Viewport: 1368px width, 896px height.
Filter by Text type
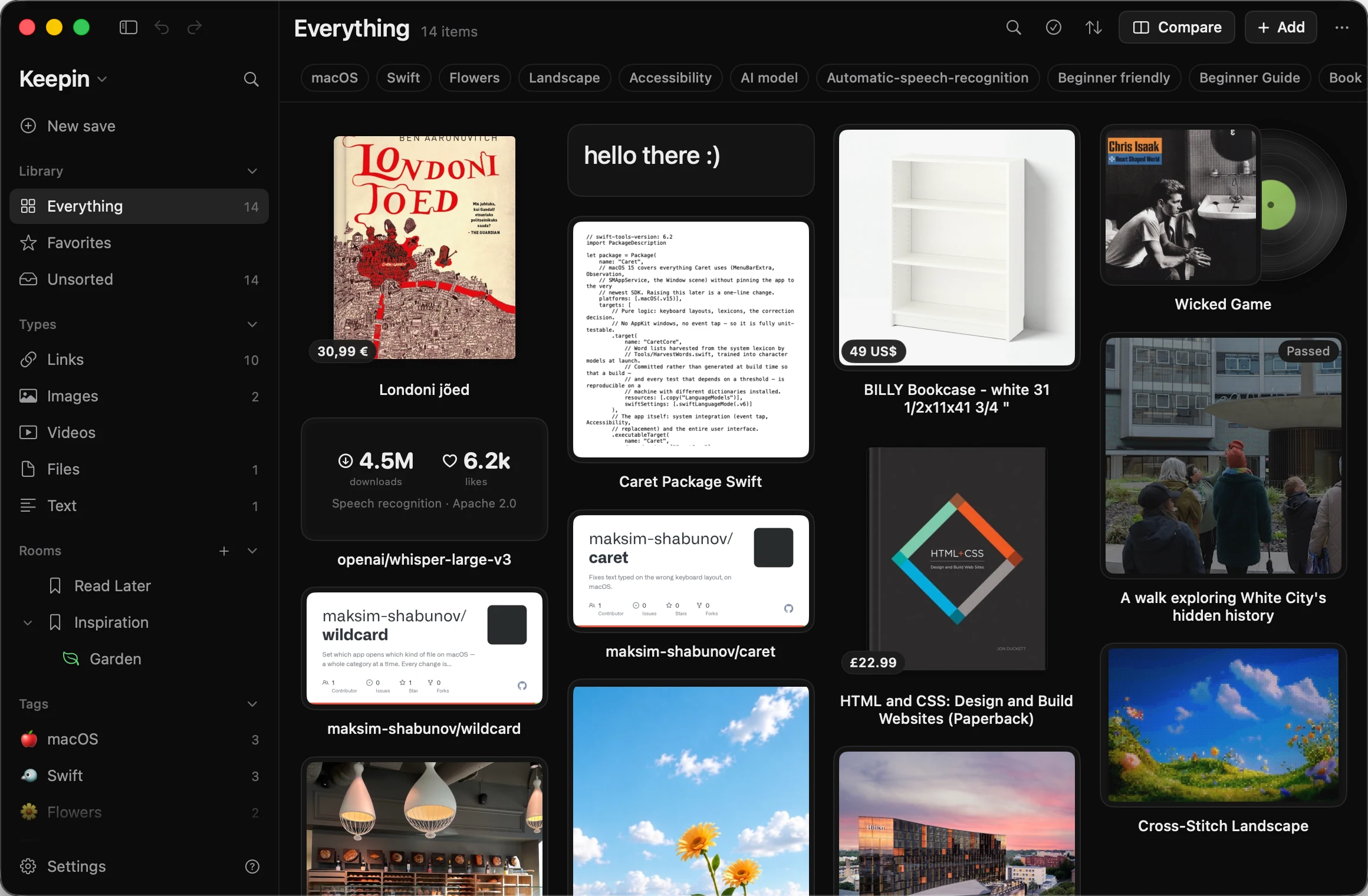click(x=139, y=506)
